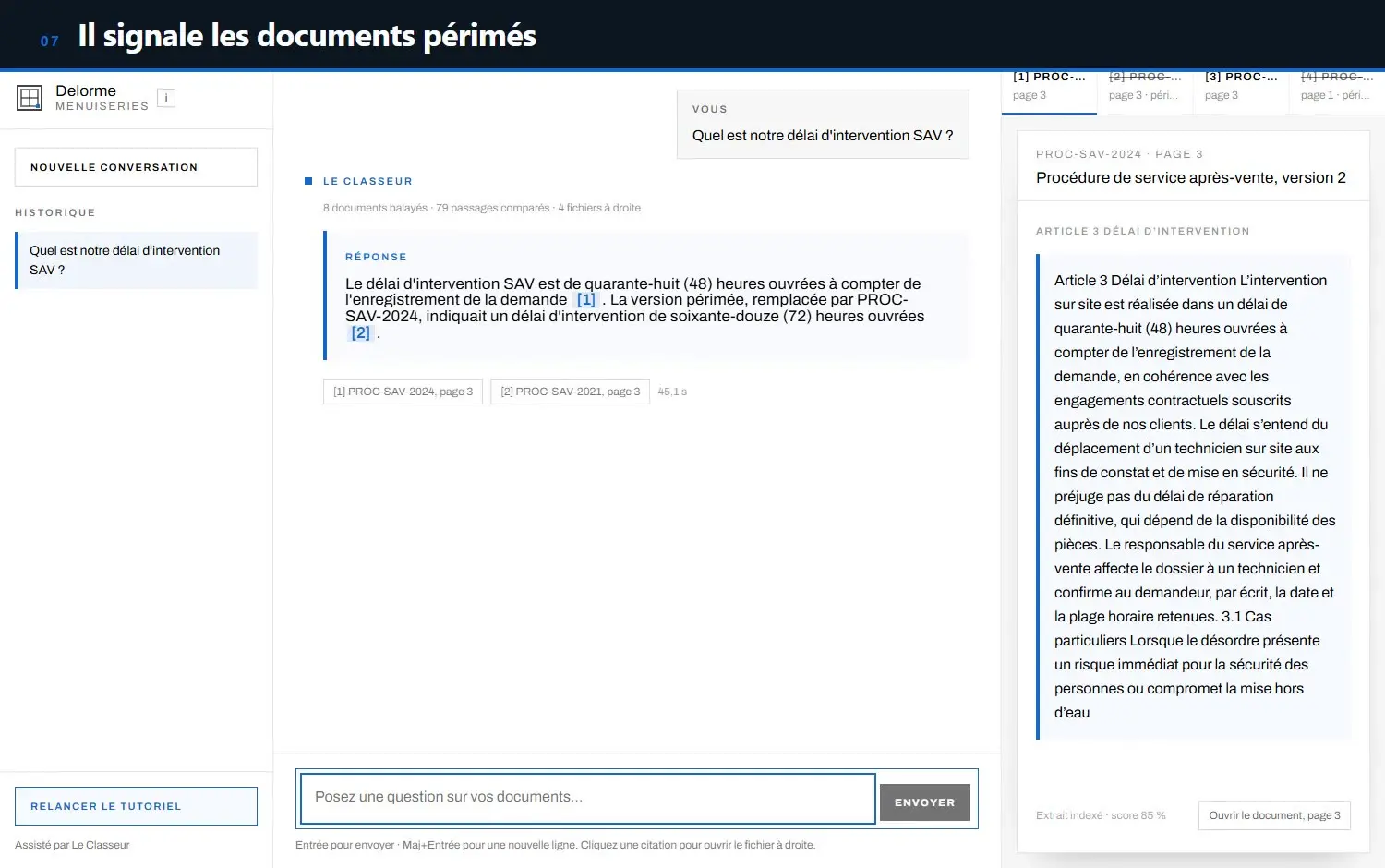Click the document title Procédure de service après-vente

(x=1191, y=177)
